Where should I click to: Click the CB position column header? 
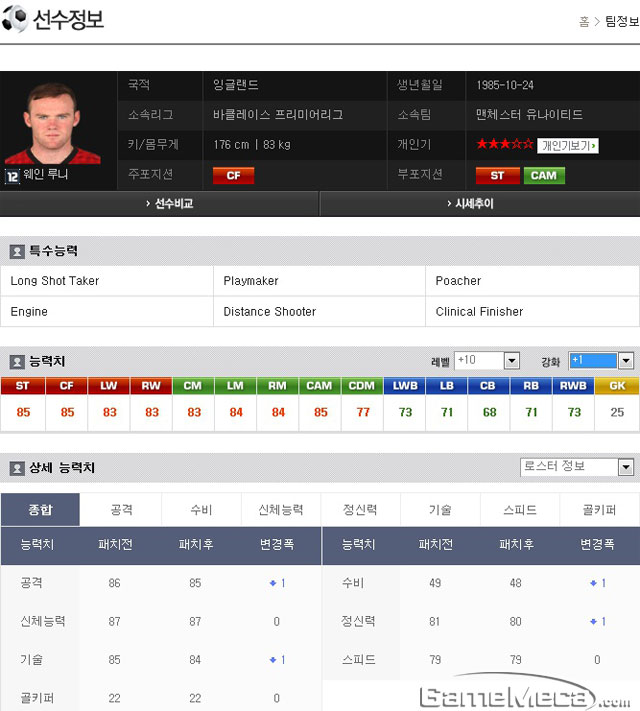click(x=488, y=386)
